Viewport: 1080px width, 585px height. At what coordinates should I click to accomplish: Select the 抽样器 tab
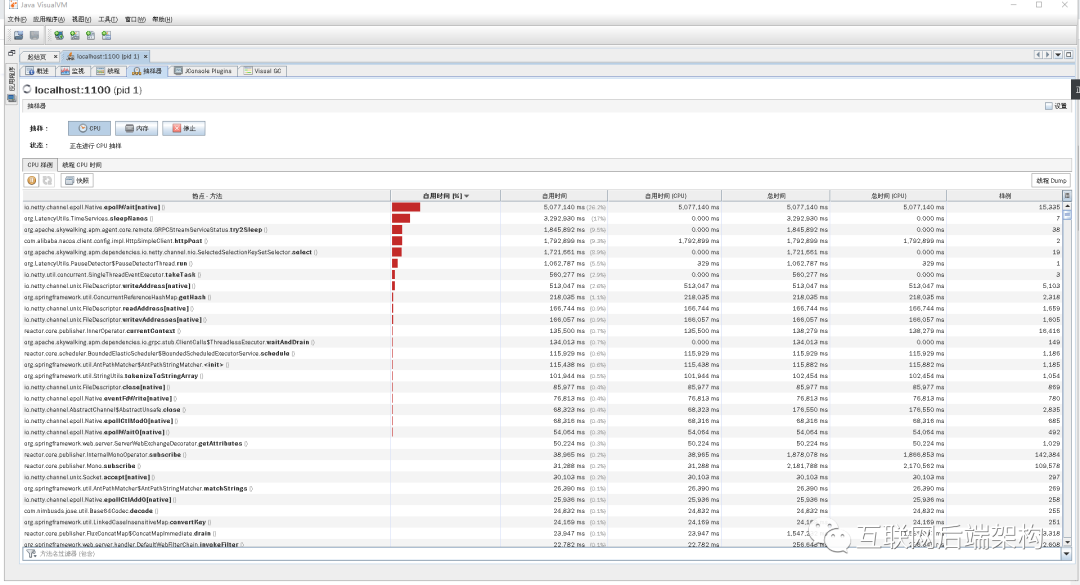147,71
